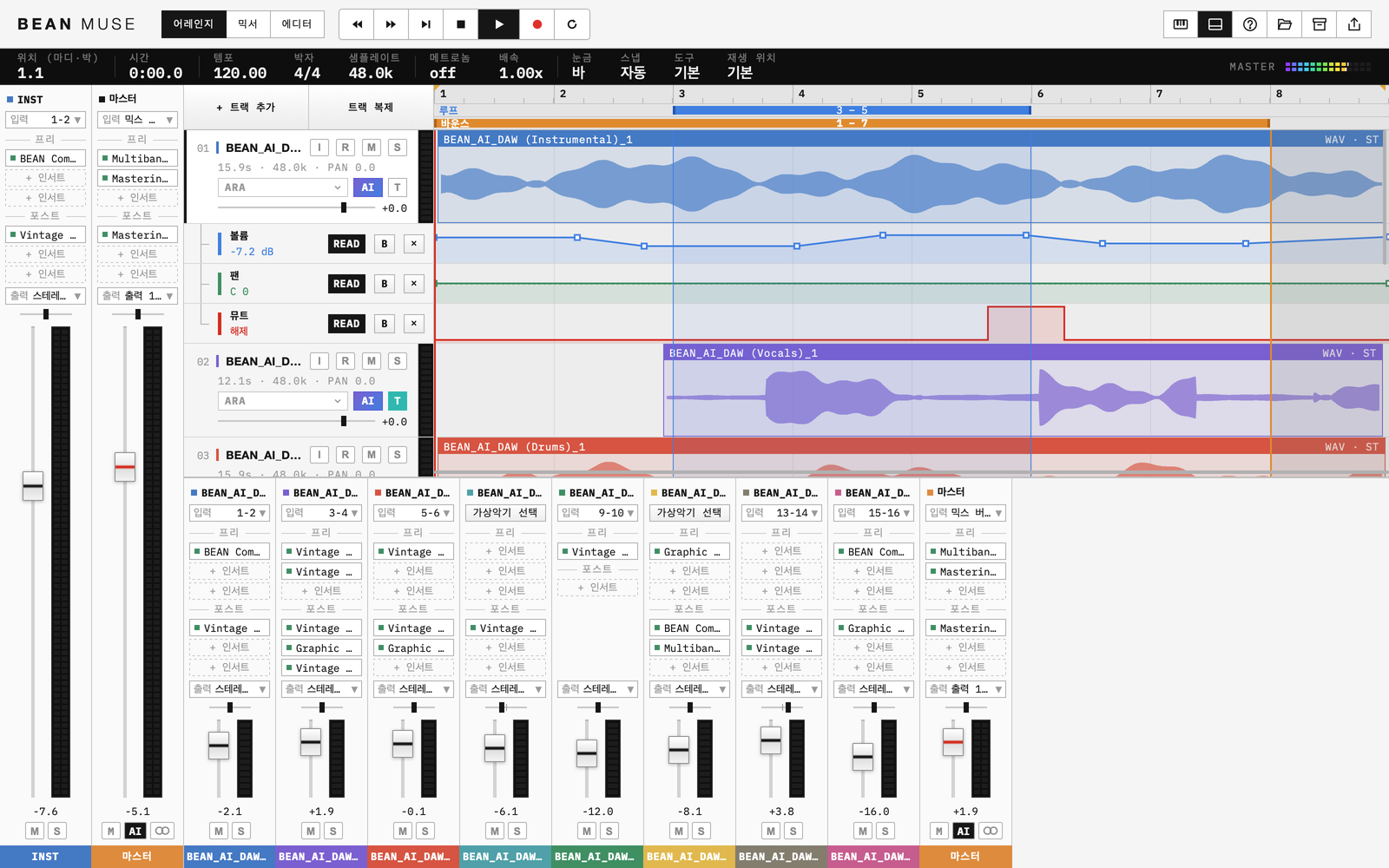Screen dimensions: 1389x868
Task: Click the record button
Action: click(x=537, y=24)
